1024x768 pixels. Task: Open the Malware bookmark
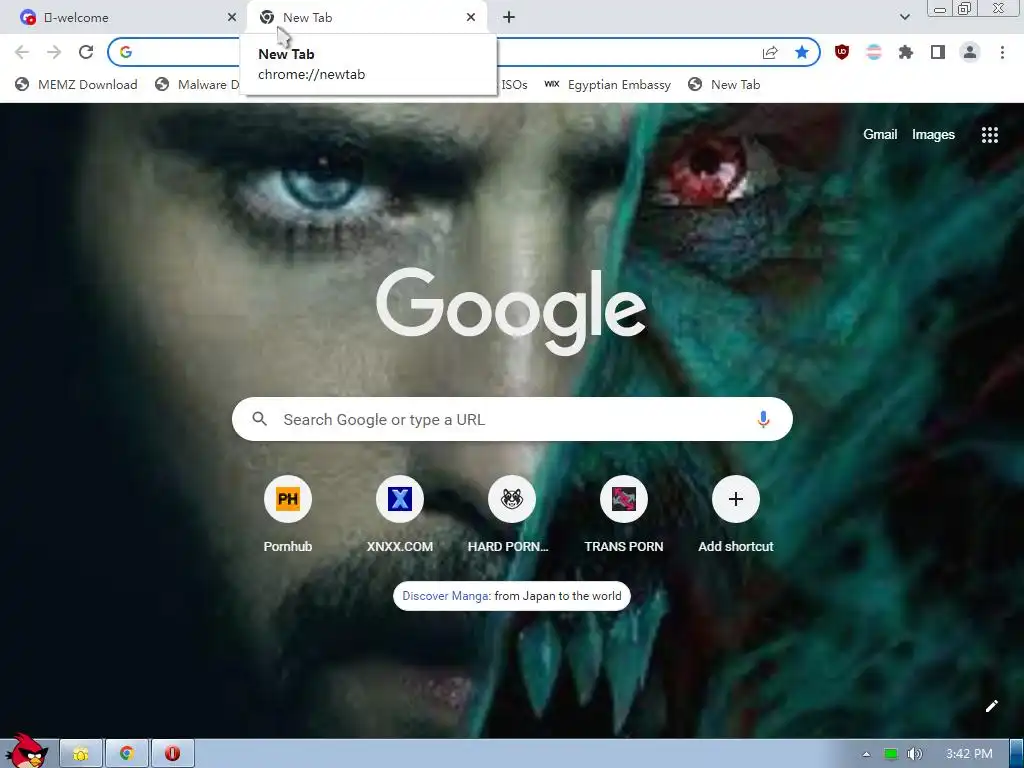tap(198, 84)
